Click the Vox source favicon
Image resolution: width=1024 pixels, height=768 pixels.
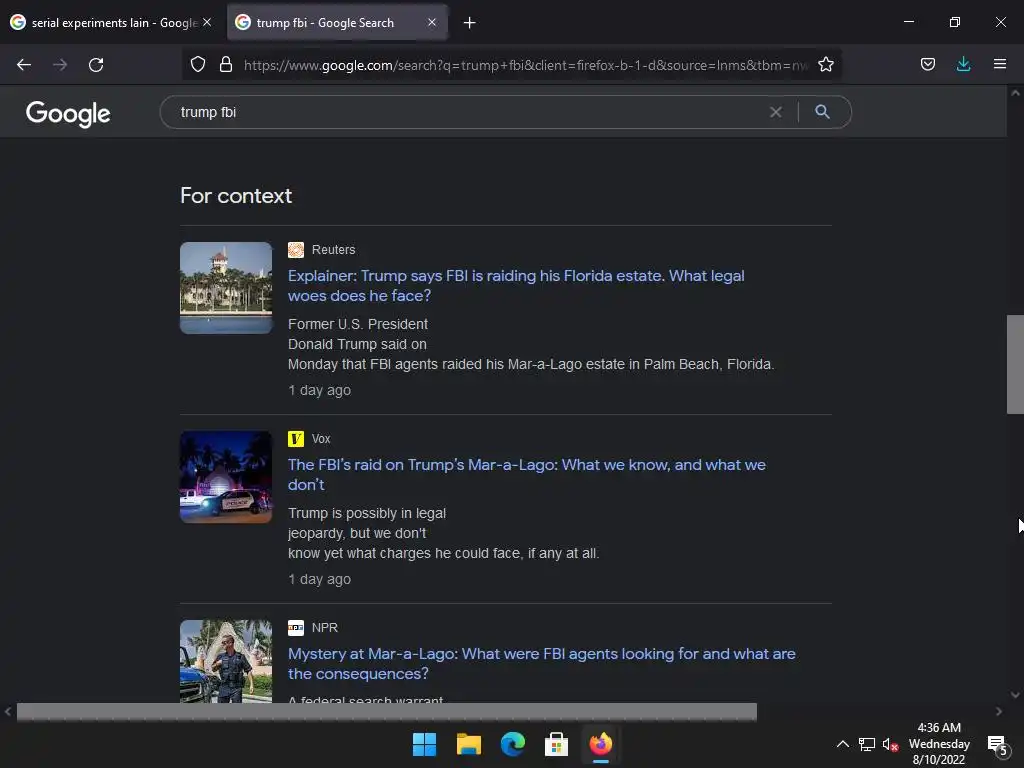(296, 439)
